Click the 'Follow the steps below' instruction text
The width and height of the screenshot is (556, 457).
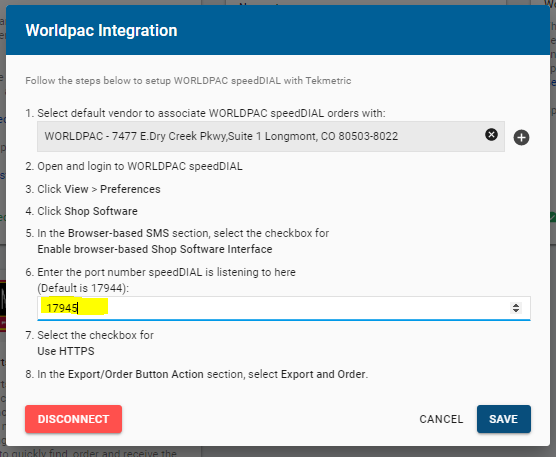pos(188,81)
